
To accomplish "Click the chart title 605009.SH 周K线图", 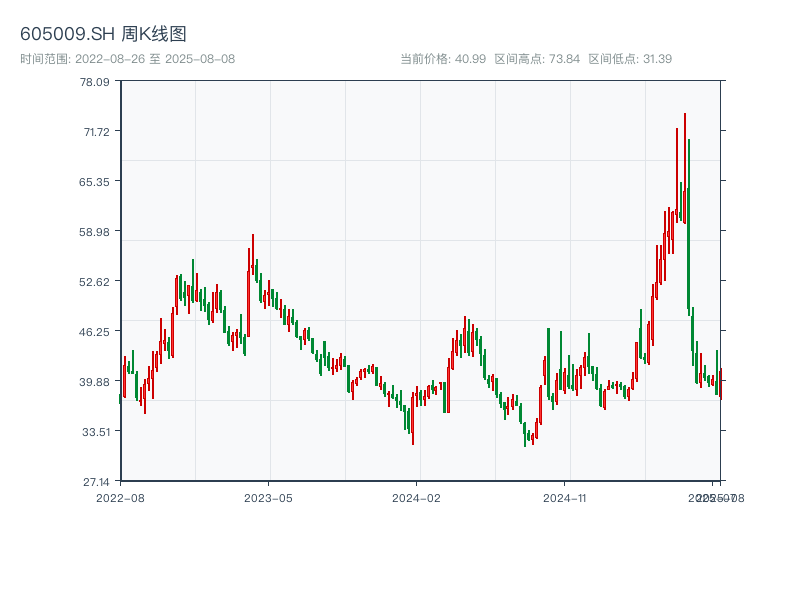I will click(103, 34).
